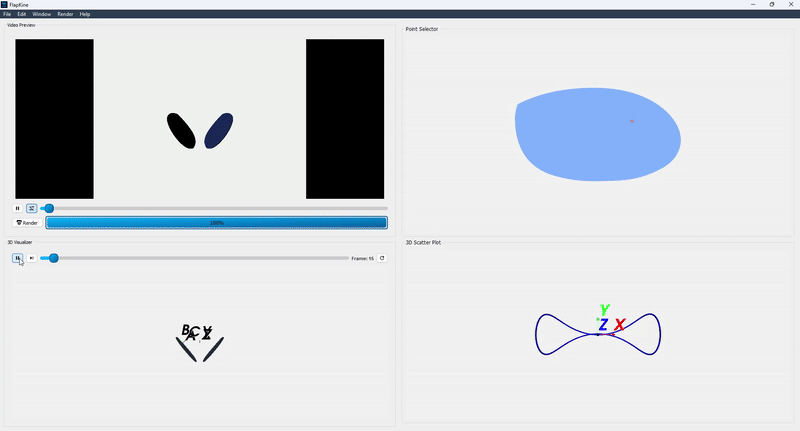This screenshot has width=800, height=431.
Task: Open the Help menu
Action: (85, 14)
